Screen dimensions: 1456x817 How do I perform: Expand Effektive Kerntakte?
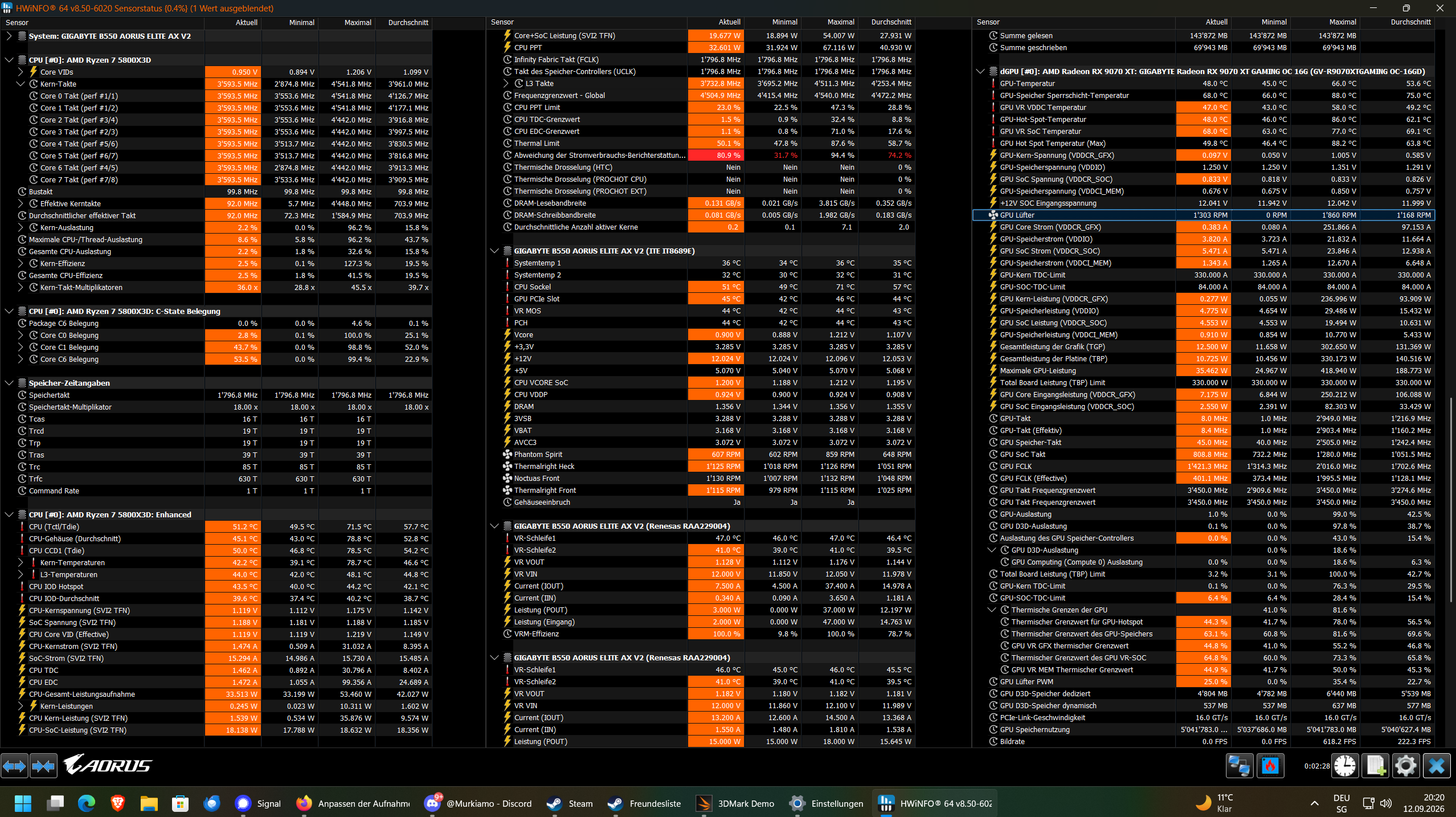21,203
